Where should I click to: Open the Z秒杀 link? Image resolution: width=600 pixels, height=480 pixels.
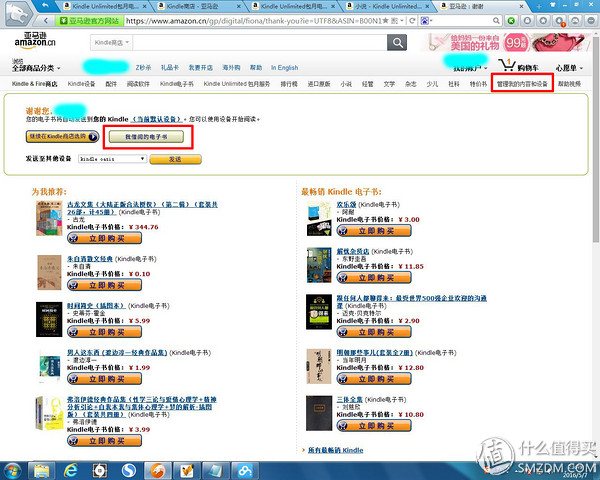143,68
